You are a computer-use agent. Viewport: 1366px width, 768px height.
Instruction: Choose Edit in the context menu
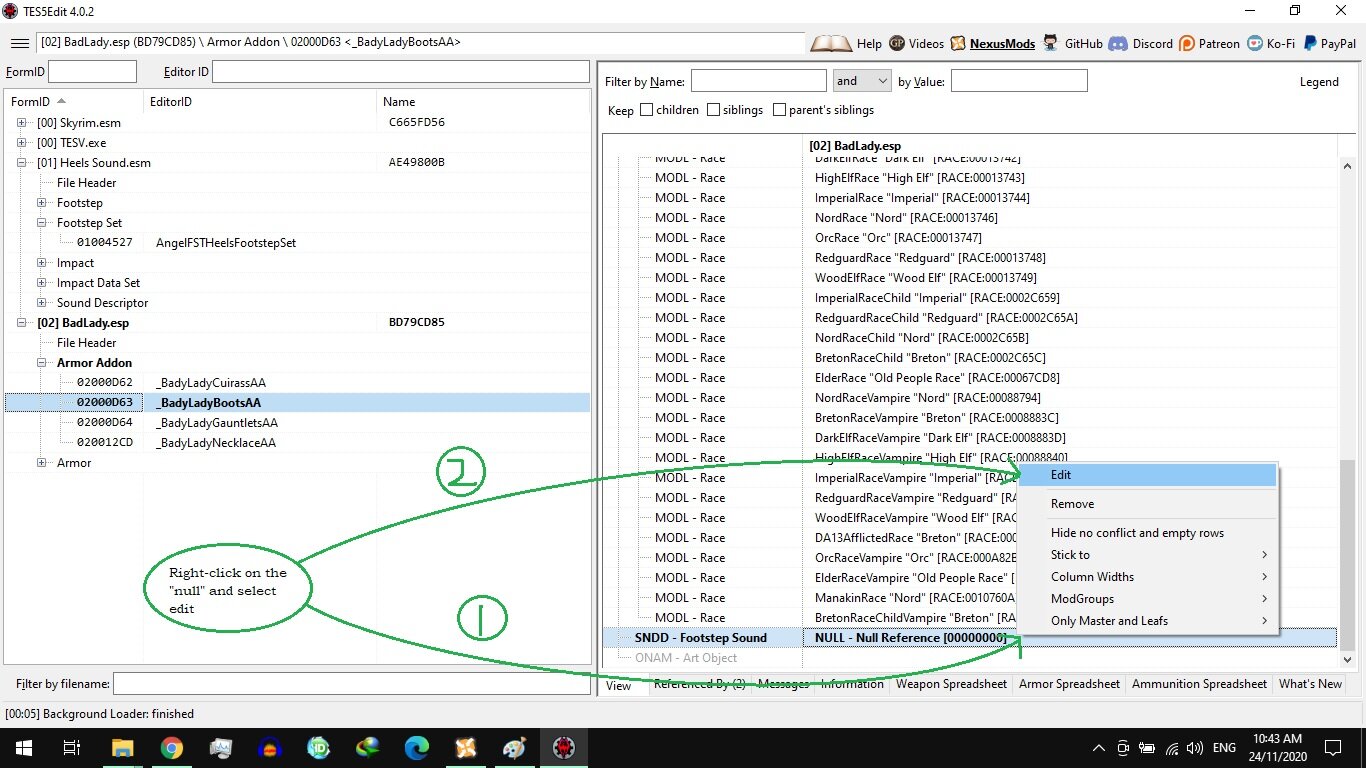coord(1147,475)
